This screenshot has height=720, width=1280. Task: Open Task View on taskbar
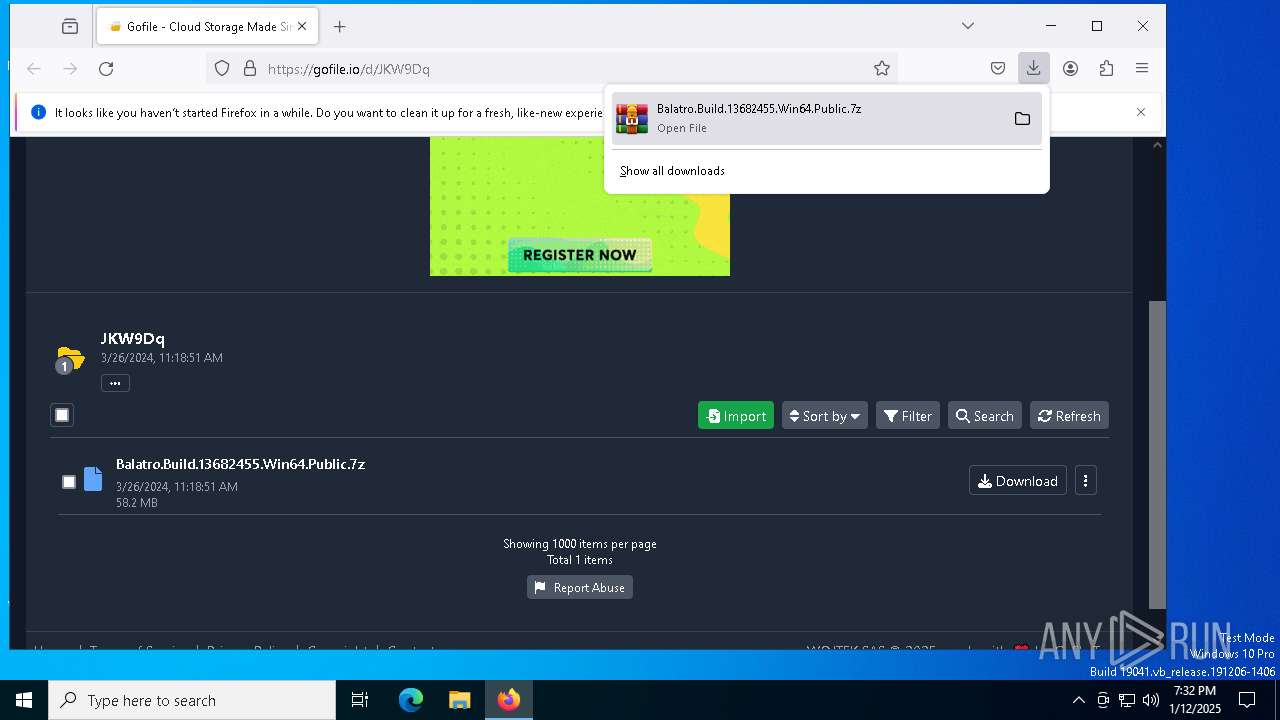[x=360, y=700]
